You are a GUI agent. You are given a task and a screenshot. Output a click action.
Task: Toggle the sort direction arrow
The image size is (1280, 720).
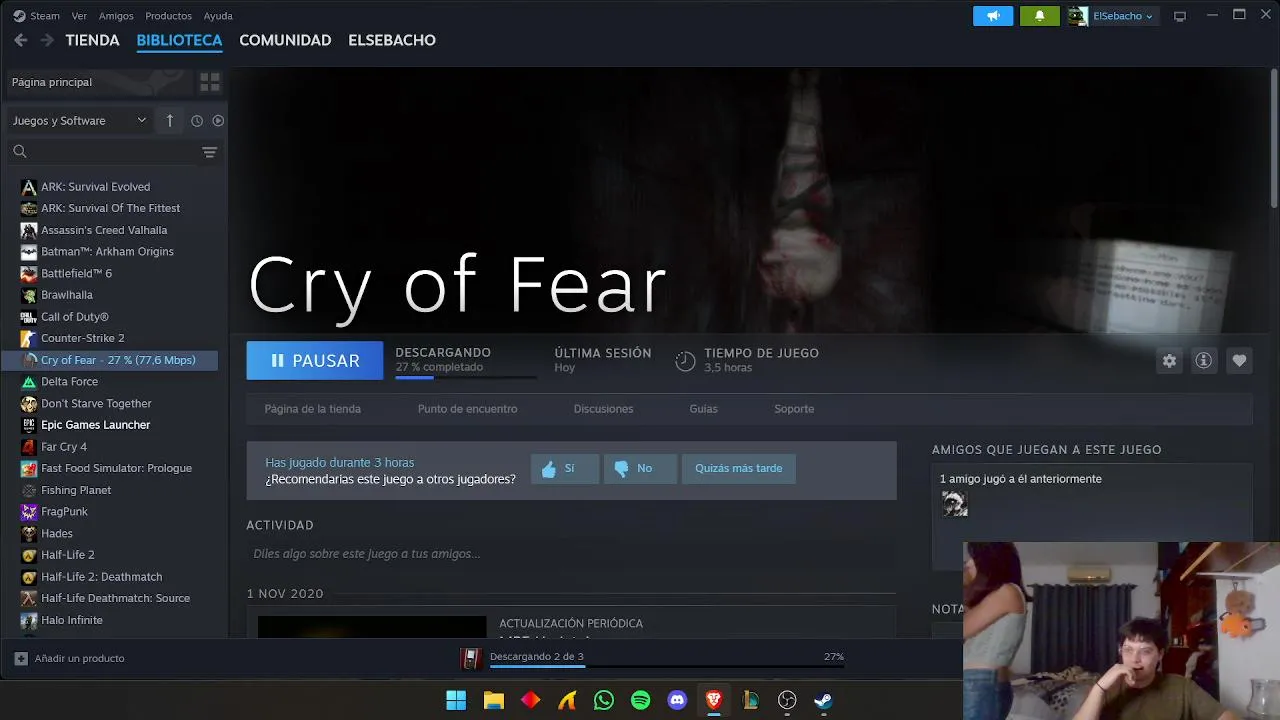pos(170,121)
